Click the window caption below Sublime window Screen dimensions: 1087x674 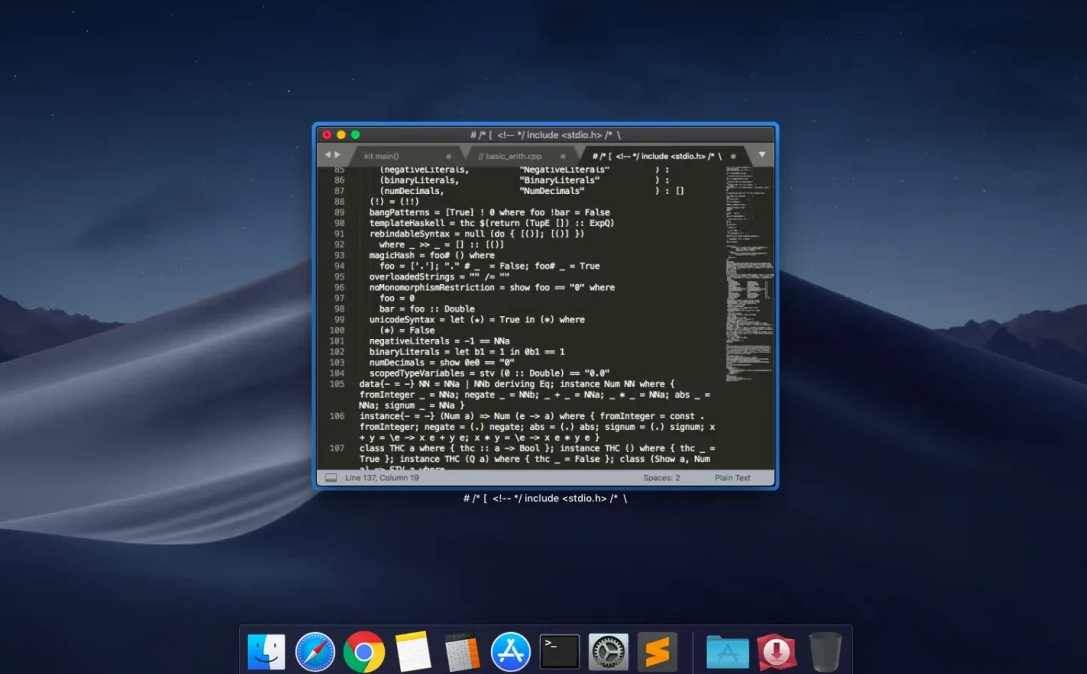click(x=545, y=498)
